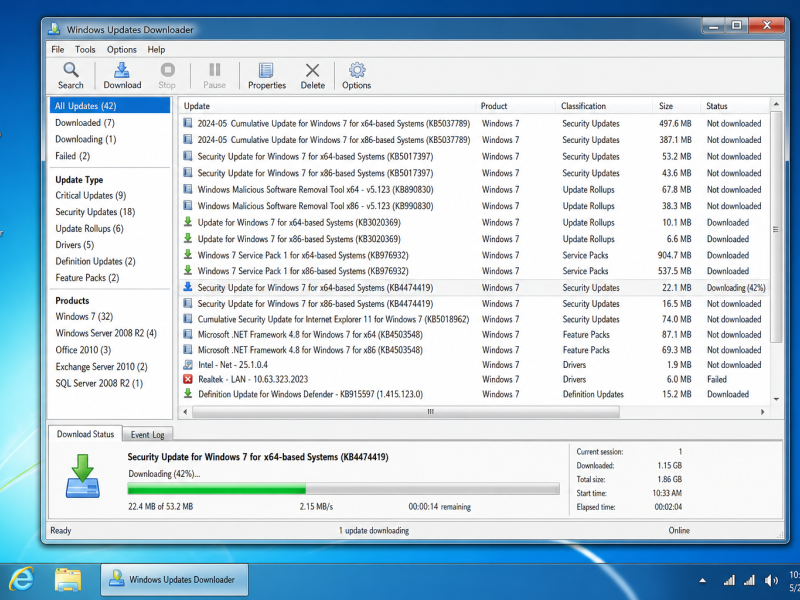Click the large download icon in the Download Status panel
Screen dimensions: 800x600
coord(83,476)
